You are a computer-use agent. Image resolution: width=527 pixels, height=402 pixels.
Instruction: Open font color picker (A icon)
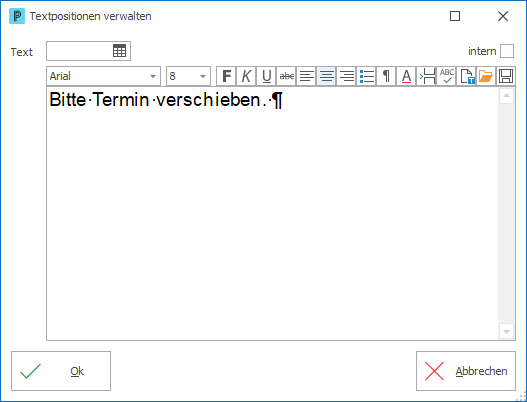click(406, 76)
